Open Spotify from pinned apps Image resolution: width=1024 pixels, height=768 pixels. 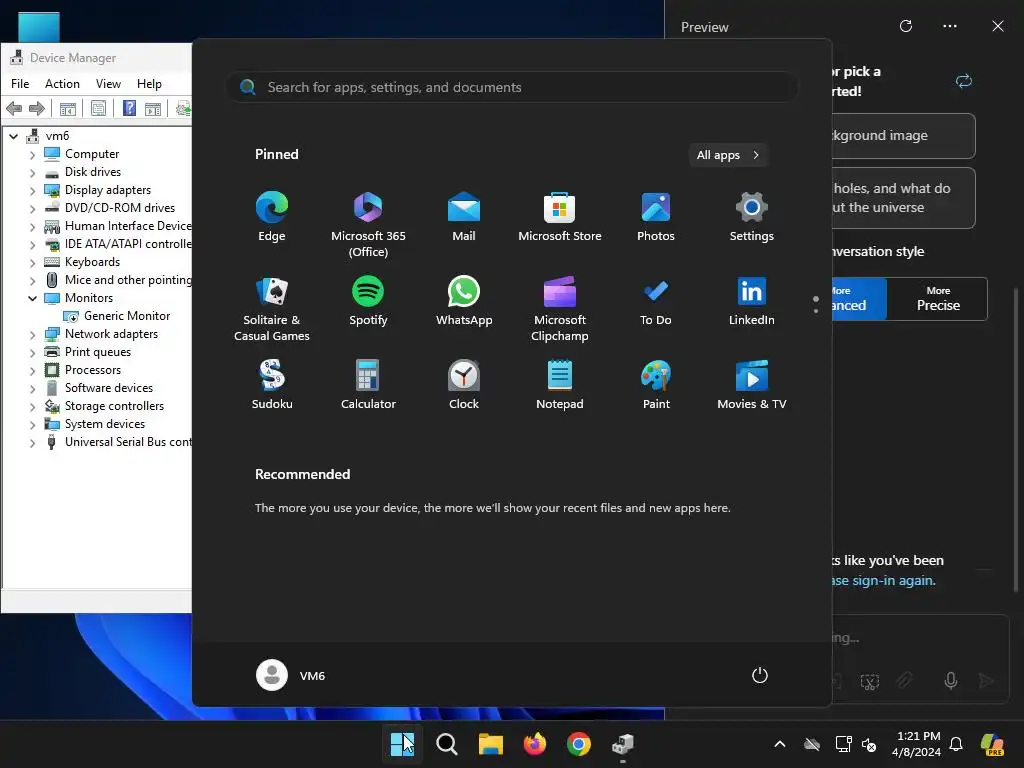pyautogui.click(x=368, y=300)
